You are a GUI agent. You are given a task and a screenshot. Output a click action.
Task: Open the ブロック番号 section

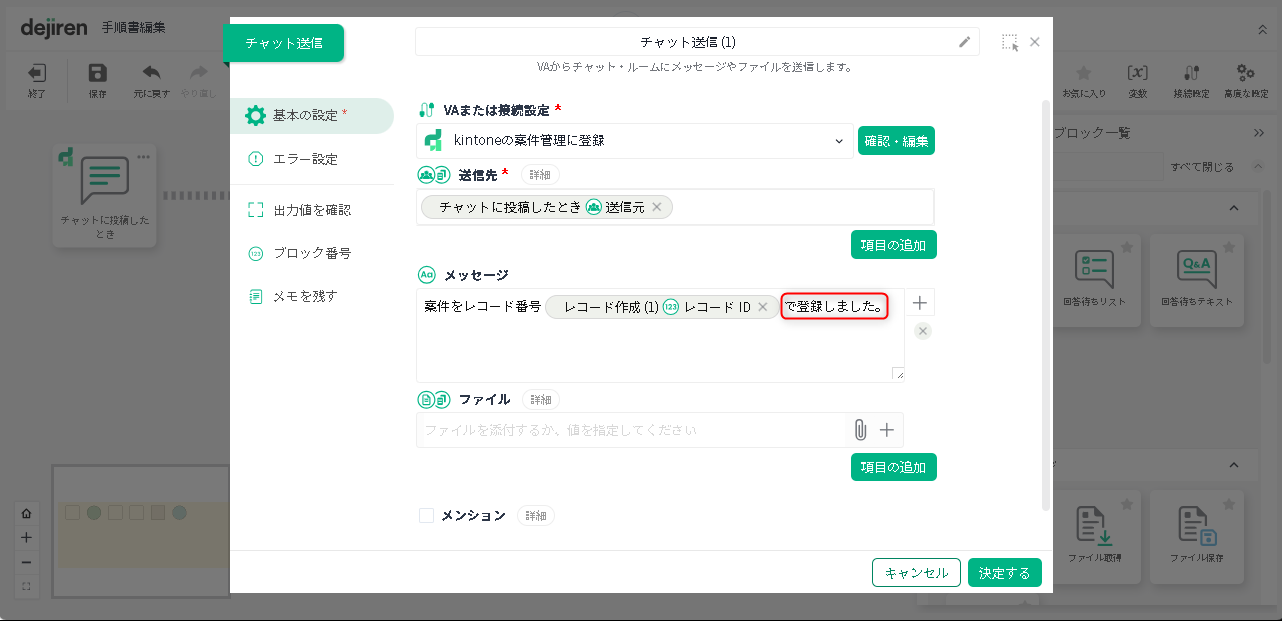[311, 253]
